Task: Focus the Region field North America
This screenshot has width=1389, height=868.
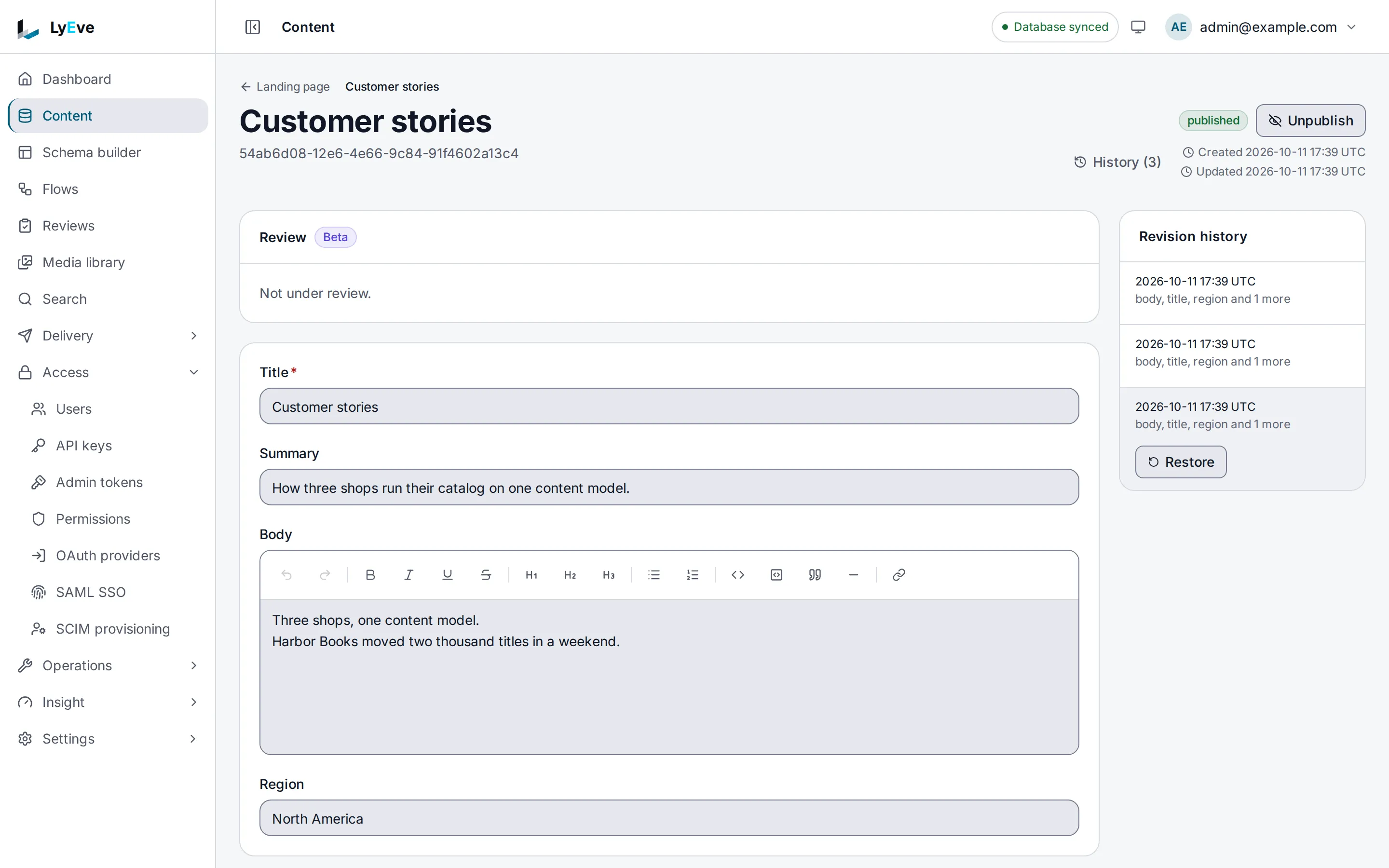Action: [668, 818]
